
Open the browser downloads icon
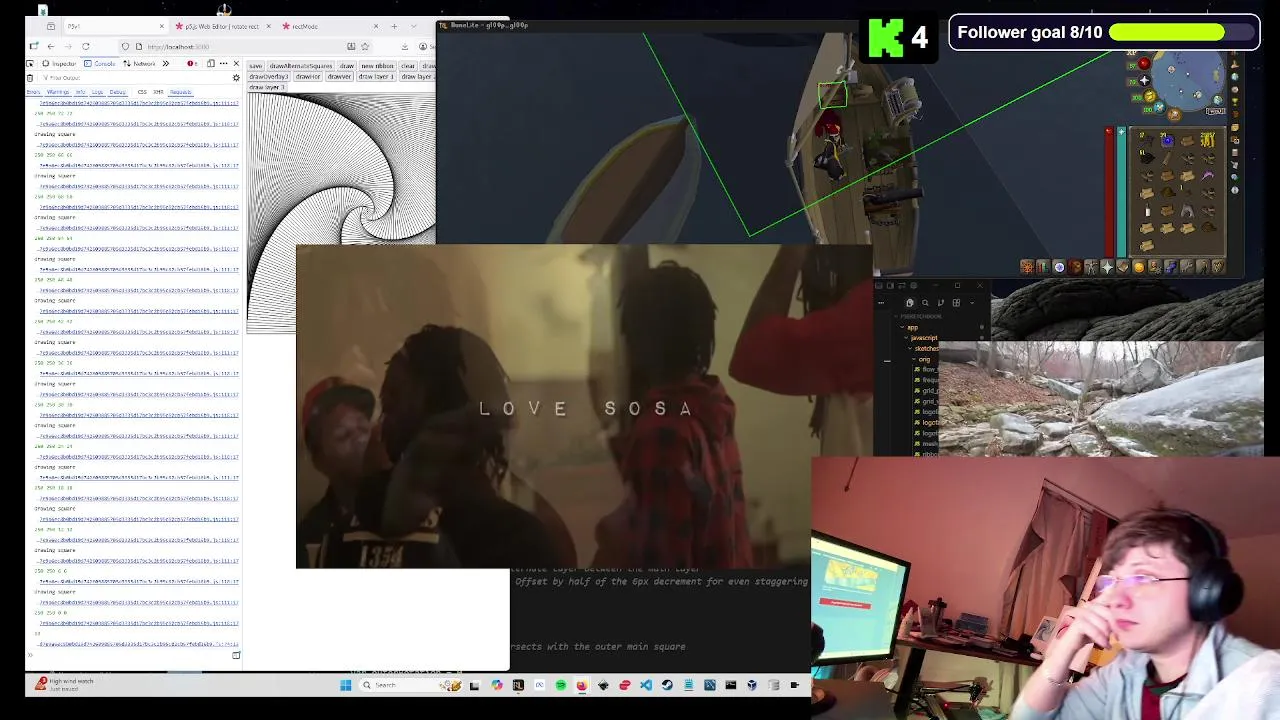click(405, 46)
